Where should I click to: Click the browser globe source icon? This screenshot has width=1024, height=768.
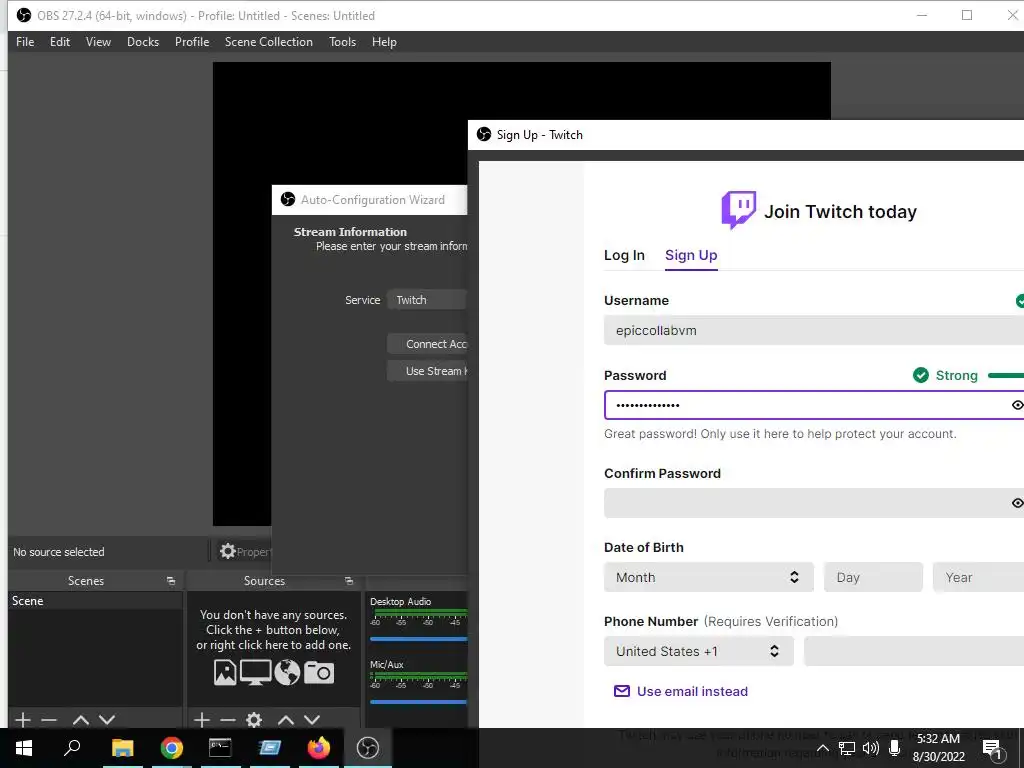click(x=287, y=673)
